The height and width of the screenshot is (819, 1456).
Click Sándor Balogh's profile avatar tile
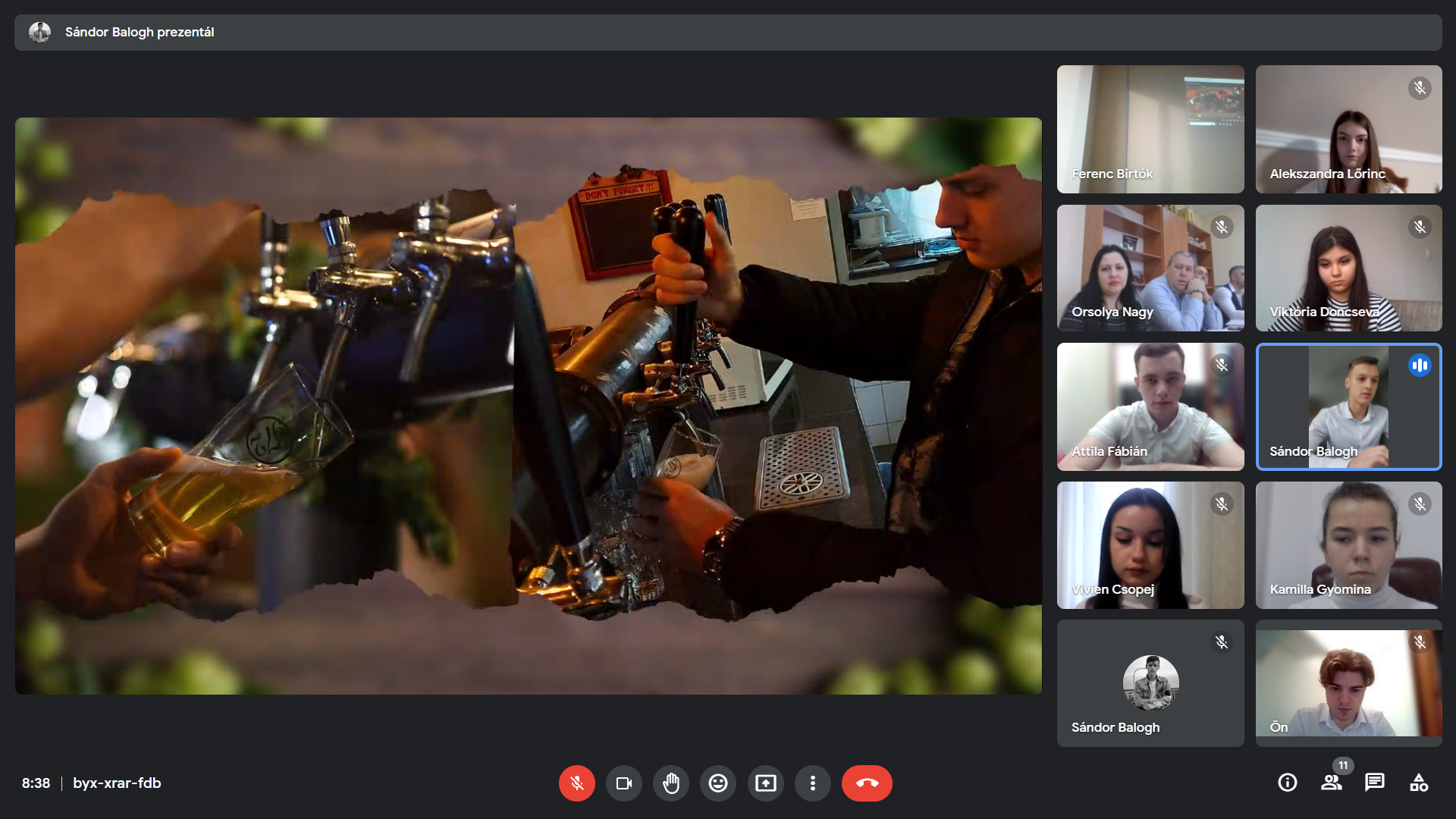coord(1150,682)
